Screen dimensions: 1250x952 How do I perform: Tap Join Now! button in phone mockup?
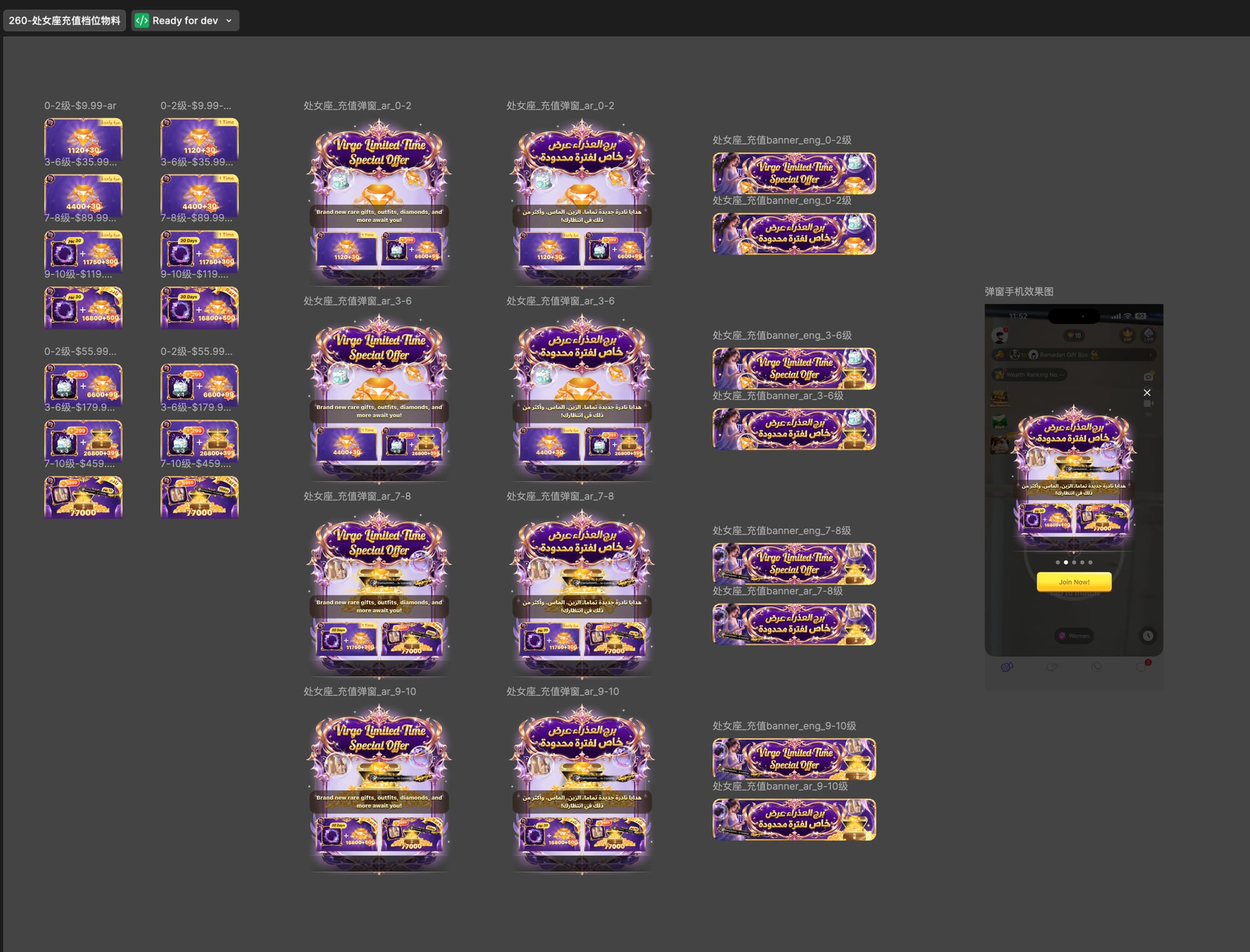[1074, 582]
